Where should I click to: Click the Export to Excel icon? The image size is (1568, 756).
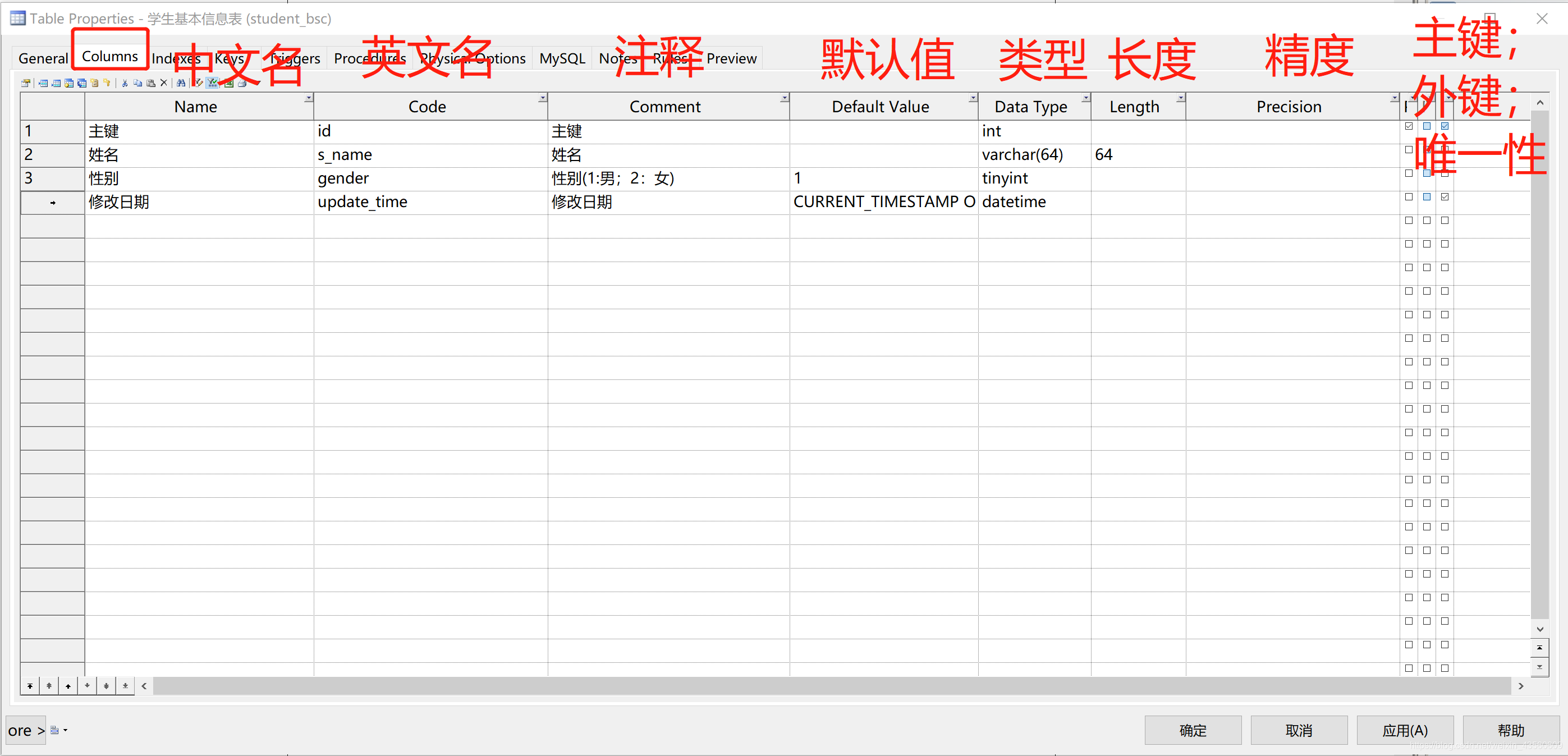pyautogui.click(x=229, y=84)
